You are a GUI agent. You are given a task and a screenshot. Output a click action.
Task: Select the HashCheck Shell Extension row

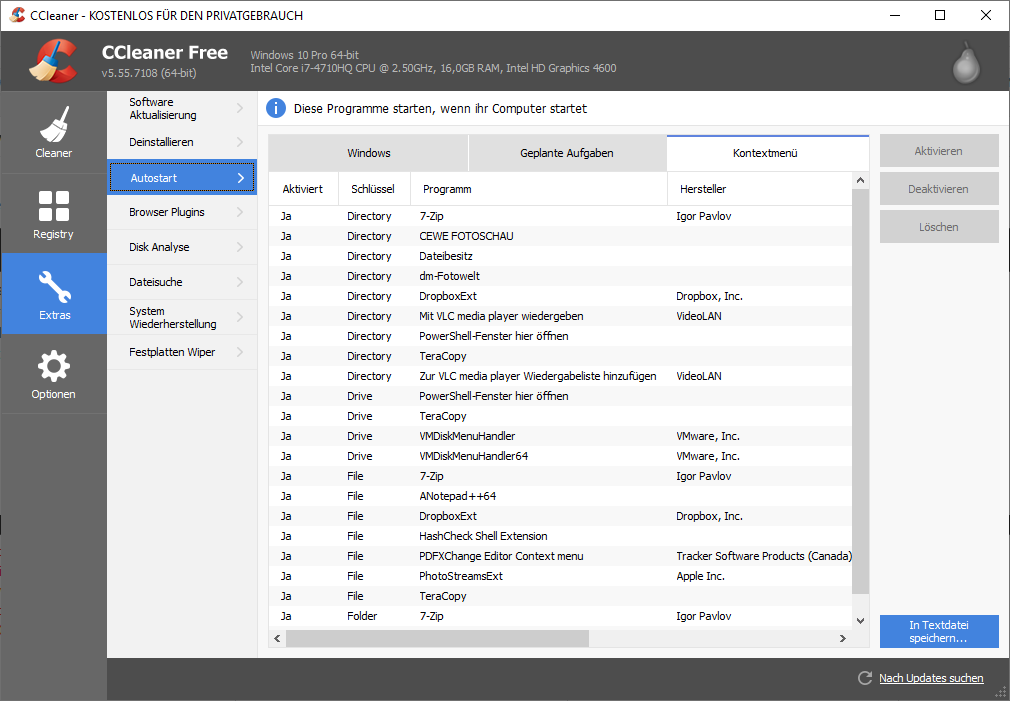pos(483,536)
